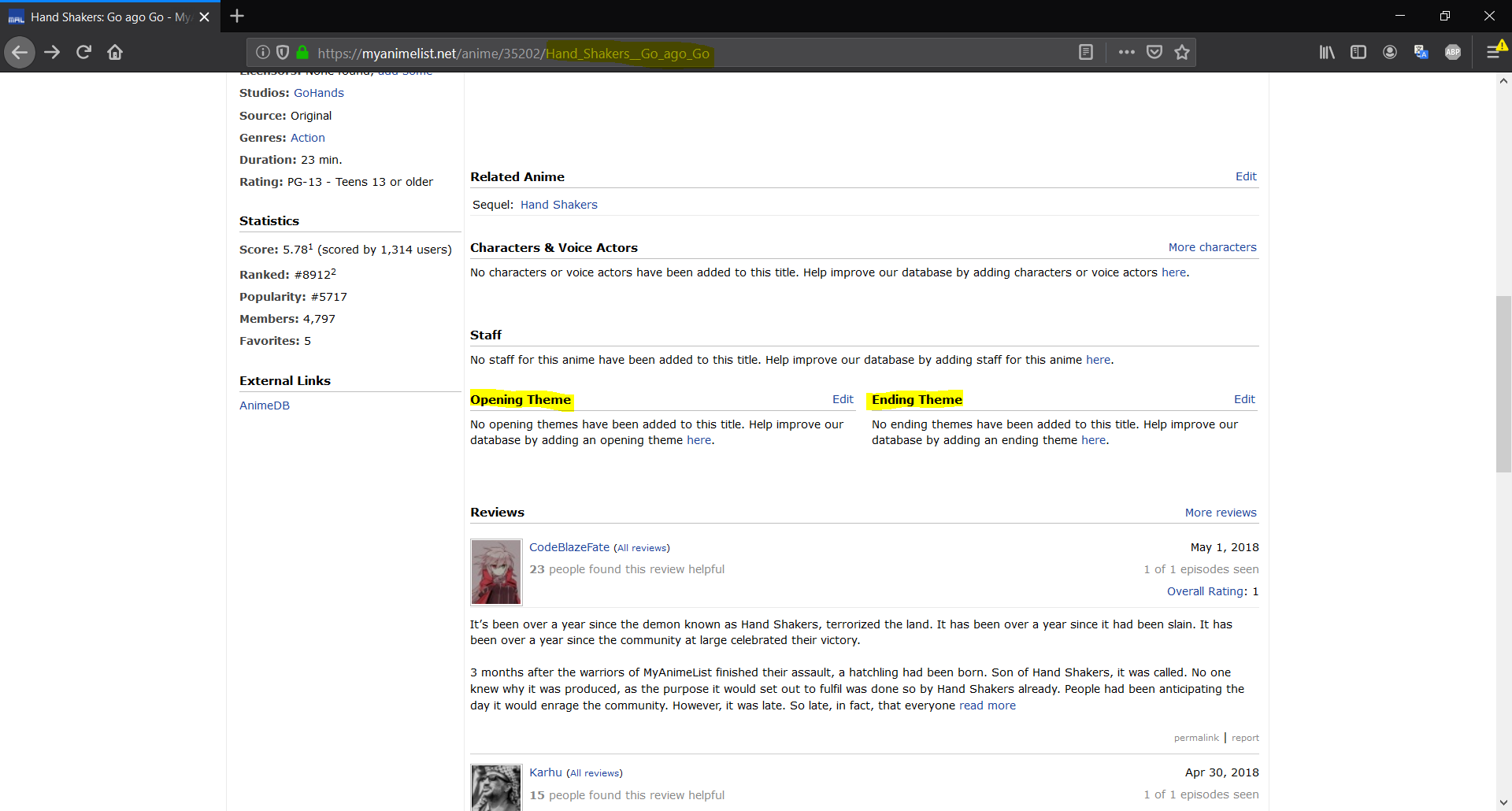Open the Hand Shakers sequel link
This screenshot has width=1512, height=811.
point(558,205)
